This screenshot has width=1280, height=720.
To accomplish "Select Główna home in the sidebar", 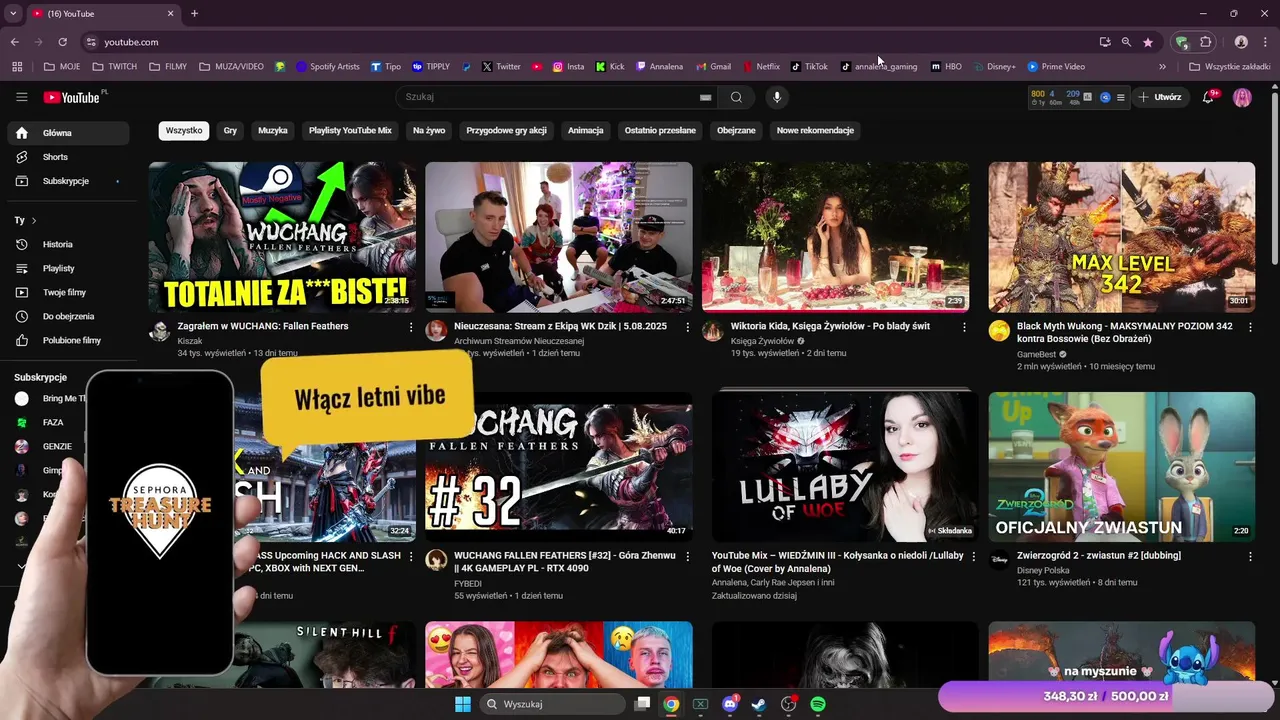I will tap(68, 133).
